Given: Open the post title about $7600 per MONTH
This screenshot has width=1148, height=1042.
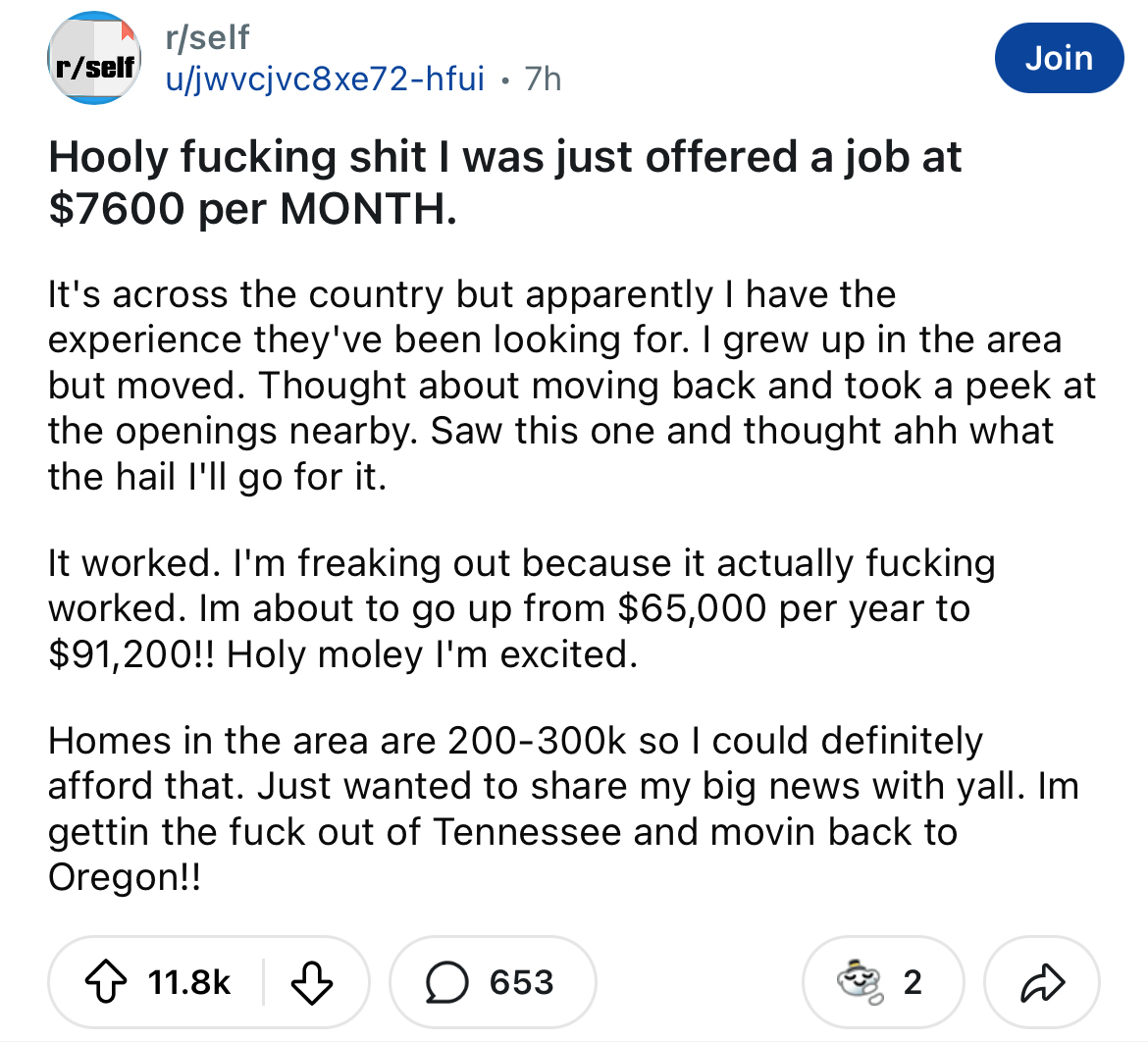Looking at the screenshot, I should pos(504,182).
